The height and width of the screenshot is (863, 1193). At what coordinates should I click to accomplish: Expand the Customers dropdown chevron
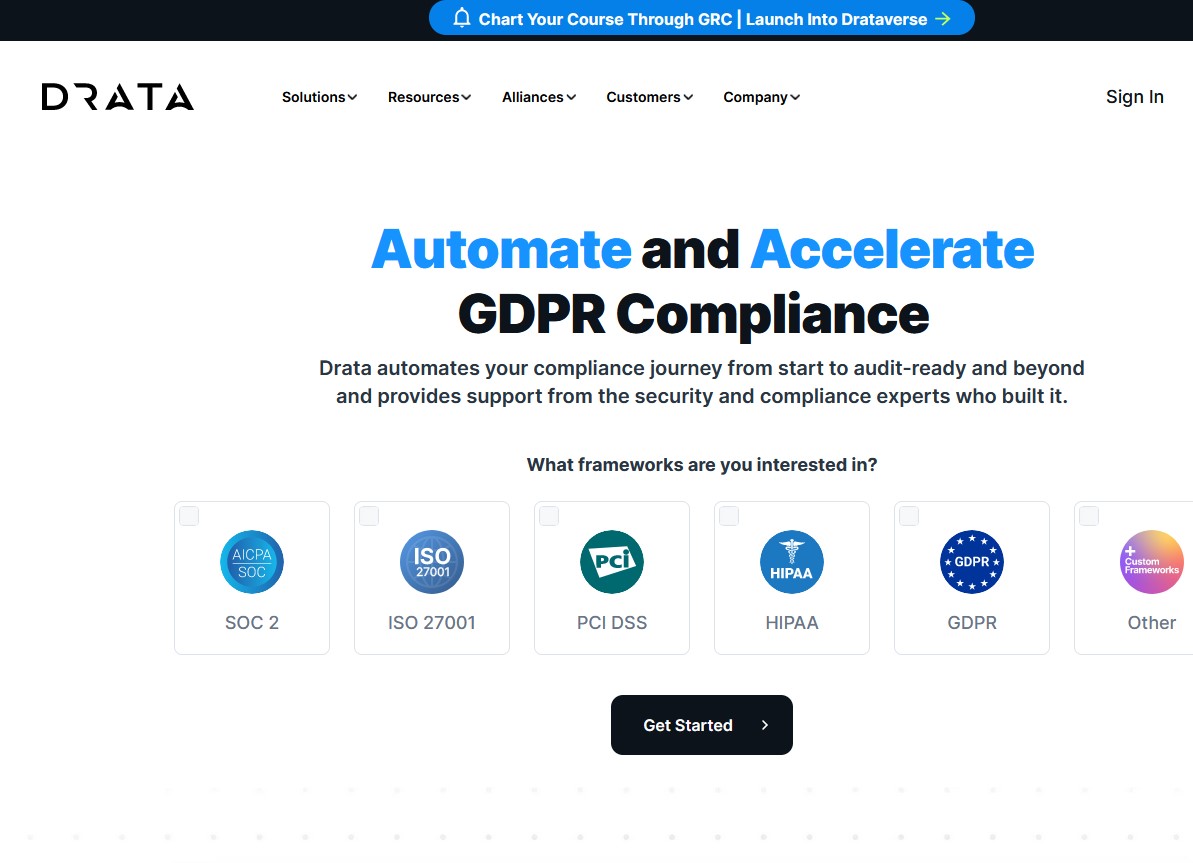pyautogui.click(x=688, y=97)
